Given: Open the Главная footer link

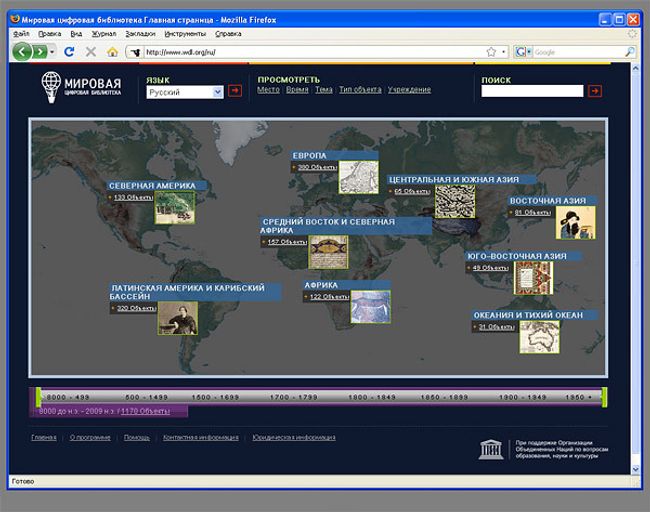Looking at the screenshot, I should [x=44, y=437].
